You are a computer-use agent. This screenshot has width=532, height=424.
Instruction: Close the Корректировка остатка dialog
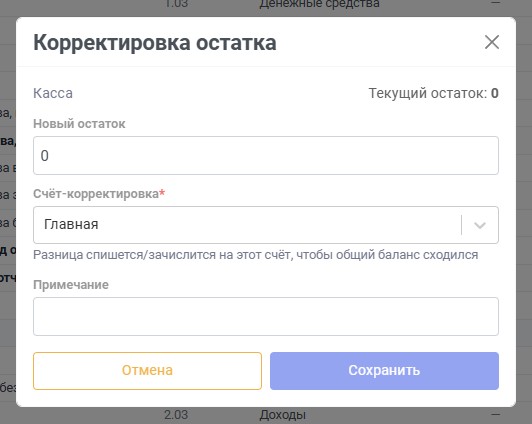(492, 42)
